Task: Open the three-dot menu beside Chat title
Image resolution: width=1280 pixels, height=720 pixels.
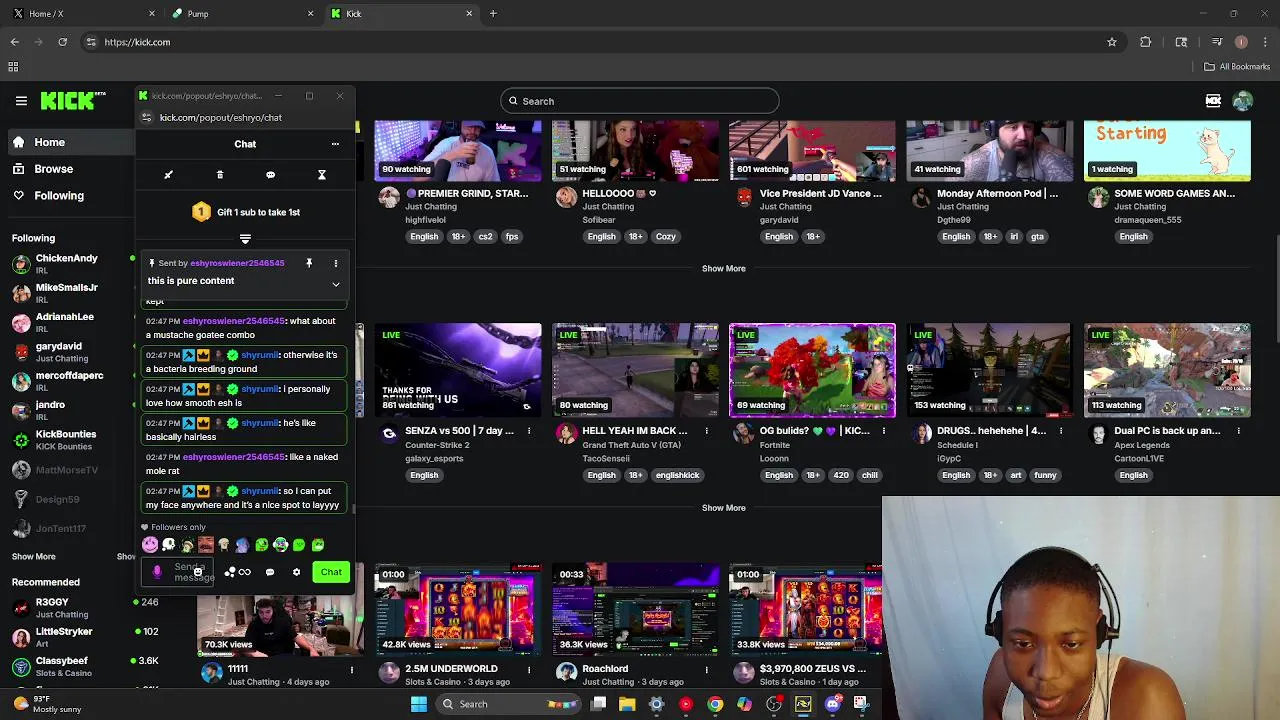Action: (335, 144)
